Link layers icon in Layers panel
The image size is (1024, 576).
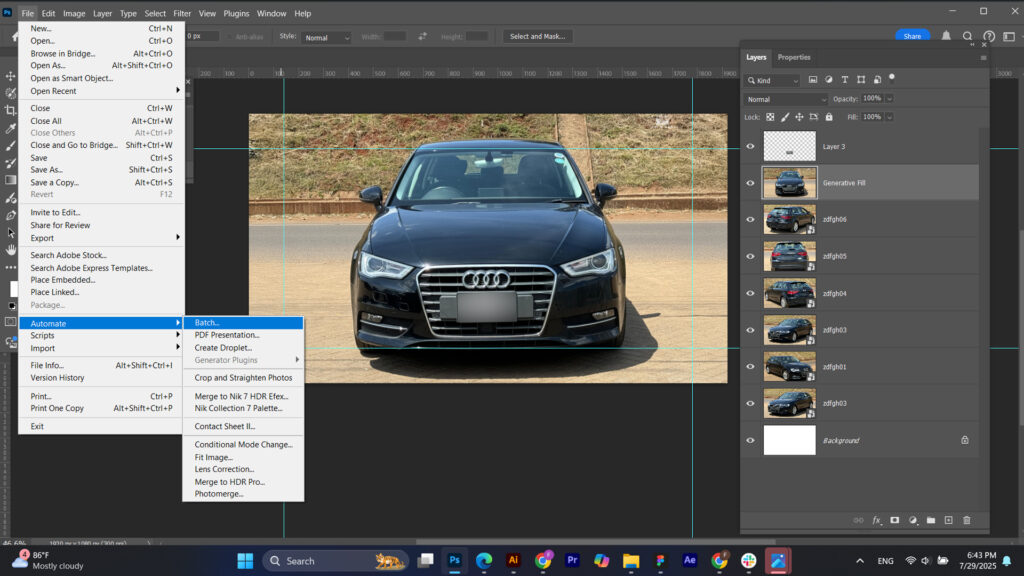(858, 520)
